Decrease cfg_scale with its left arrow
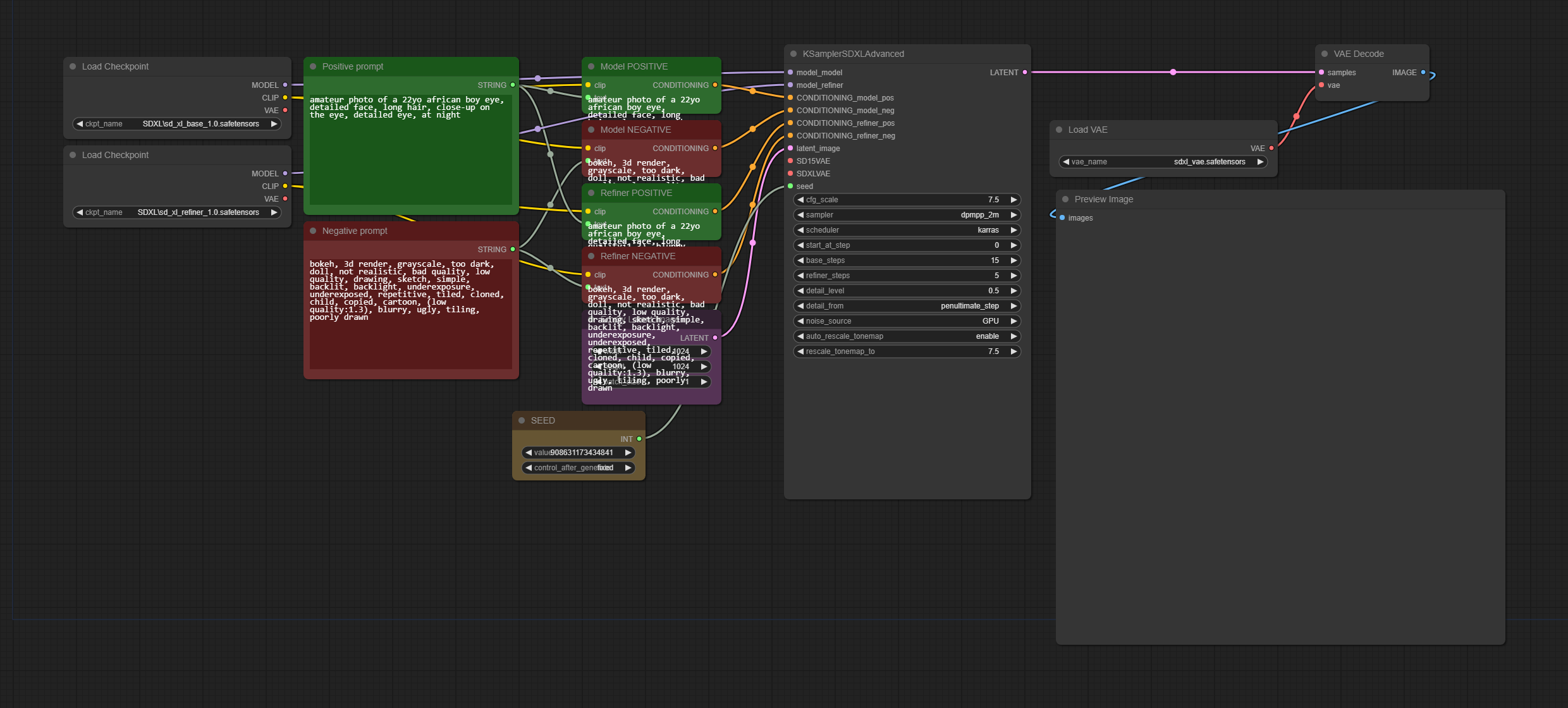Image resolution: width=1568 pixels, height=708 pixels. pyautogui.click(x=800, y=200)
